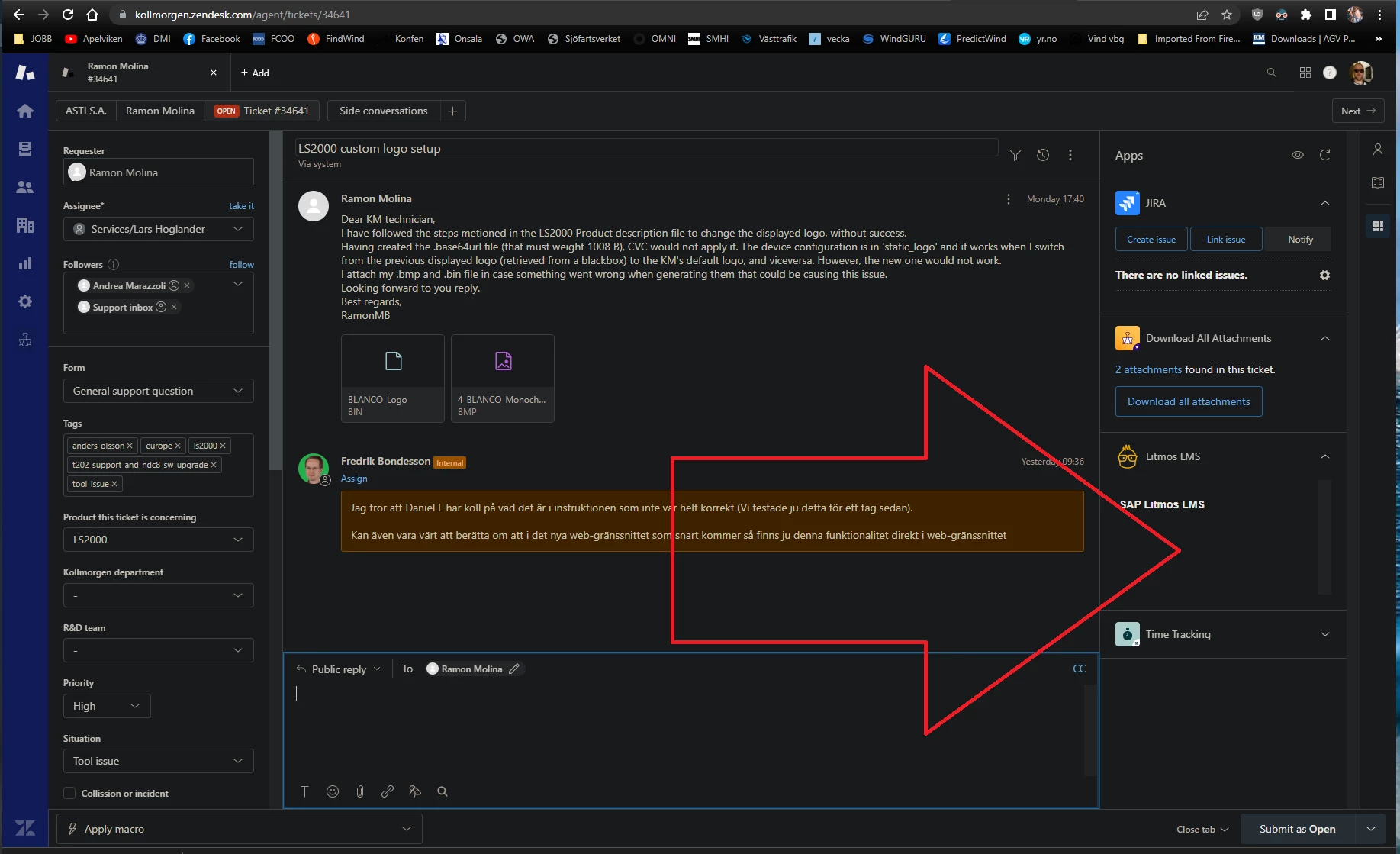Remove the europe tag
1400x854 pixels.
[178, 446]
